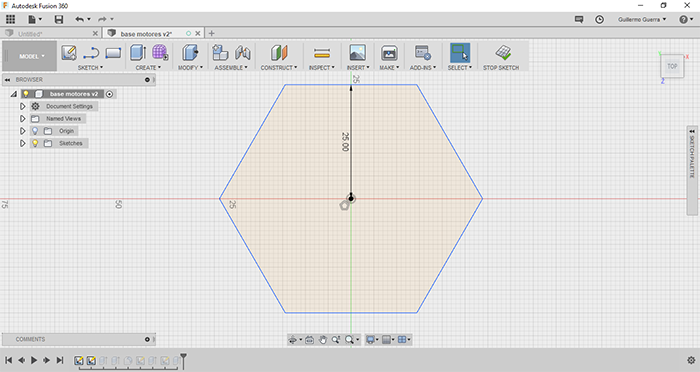
Task: Open the Grid and Snaps dropdown
Action: 388,340
